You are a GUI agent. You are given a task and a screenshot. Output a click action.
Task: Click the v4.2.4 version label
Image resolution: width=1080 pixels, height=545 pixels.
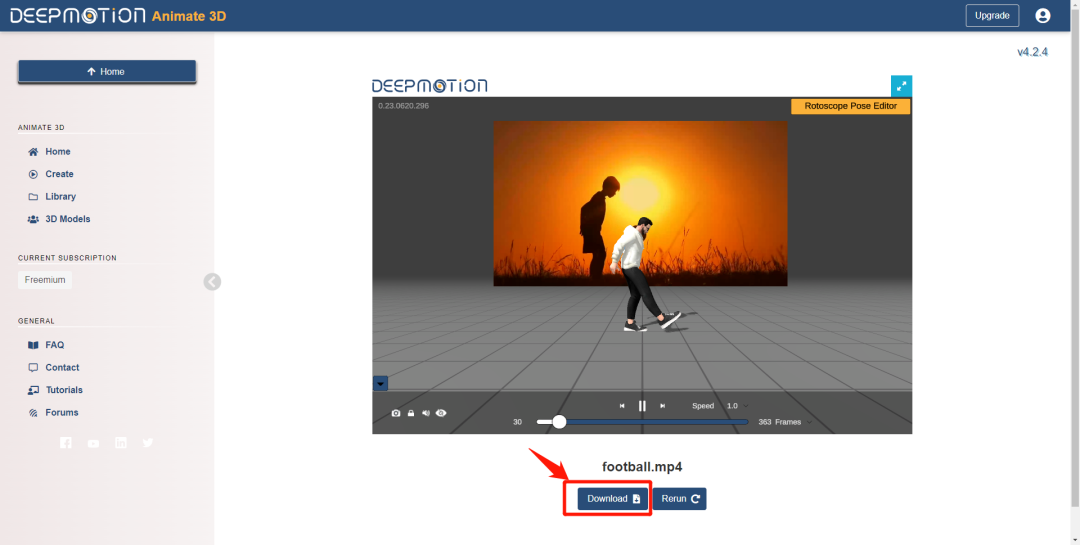click(x=1032, y=52)
